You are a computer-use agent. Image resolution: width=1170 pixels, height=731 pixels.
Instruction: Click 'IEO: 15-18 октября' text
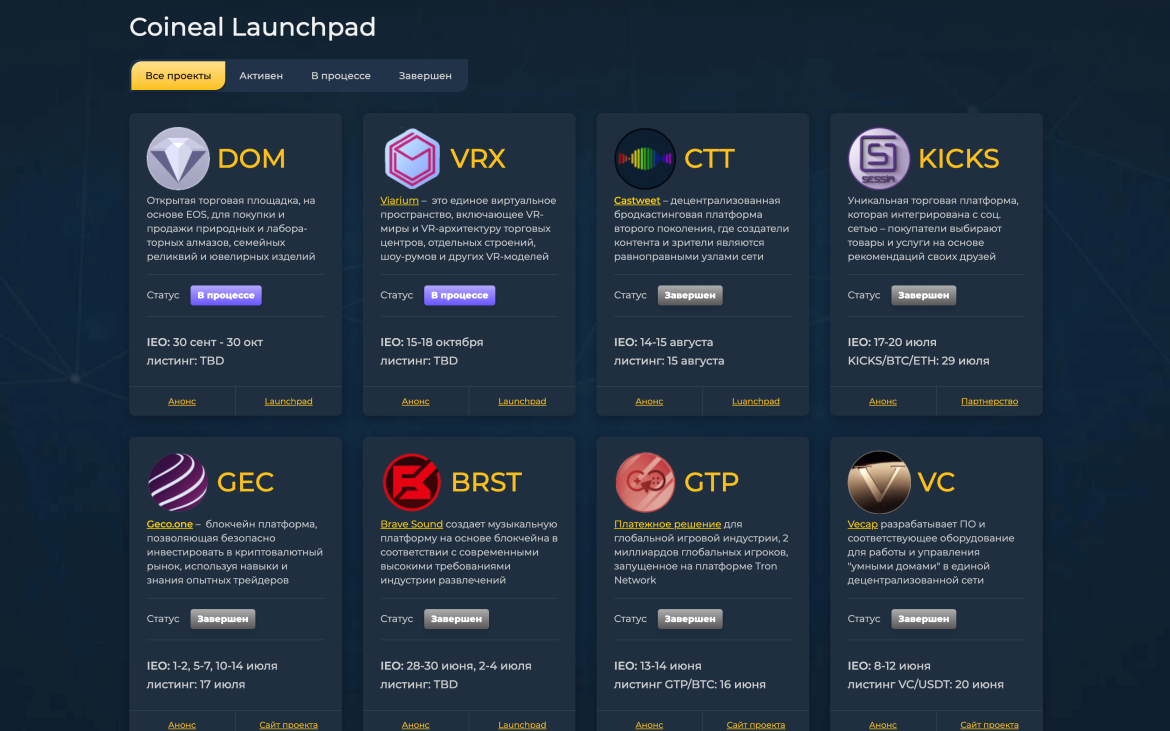coord(431,342)
